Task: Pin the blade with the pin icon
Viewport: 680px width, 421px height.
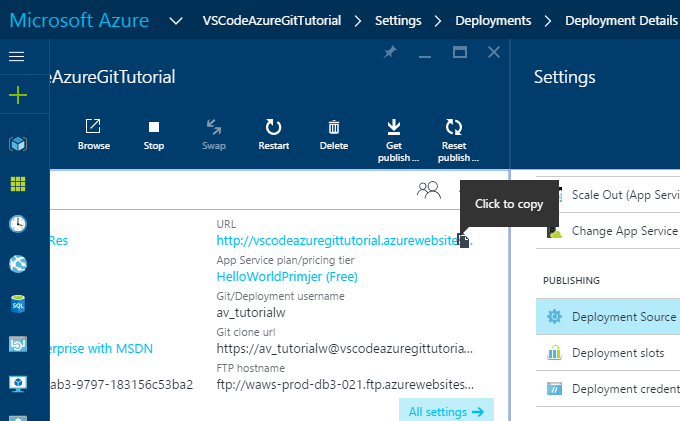Action: 390,52
